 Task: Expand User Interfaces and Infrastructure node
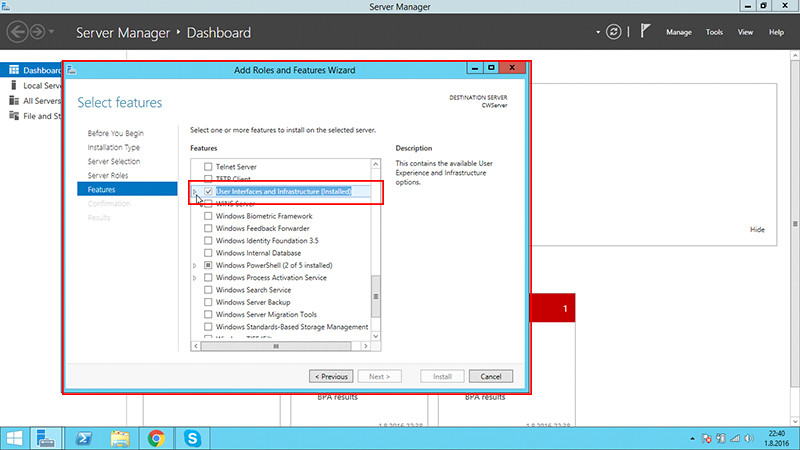pyautogui.click(x=194, y=191)
